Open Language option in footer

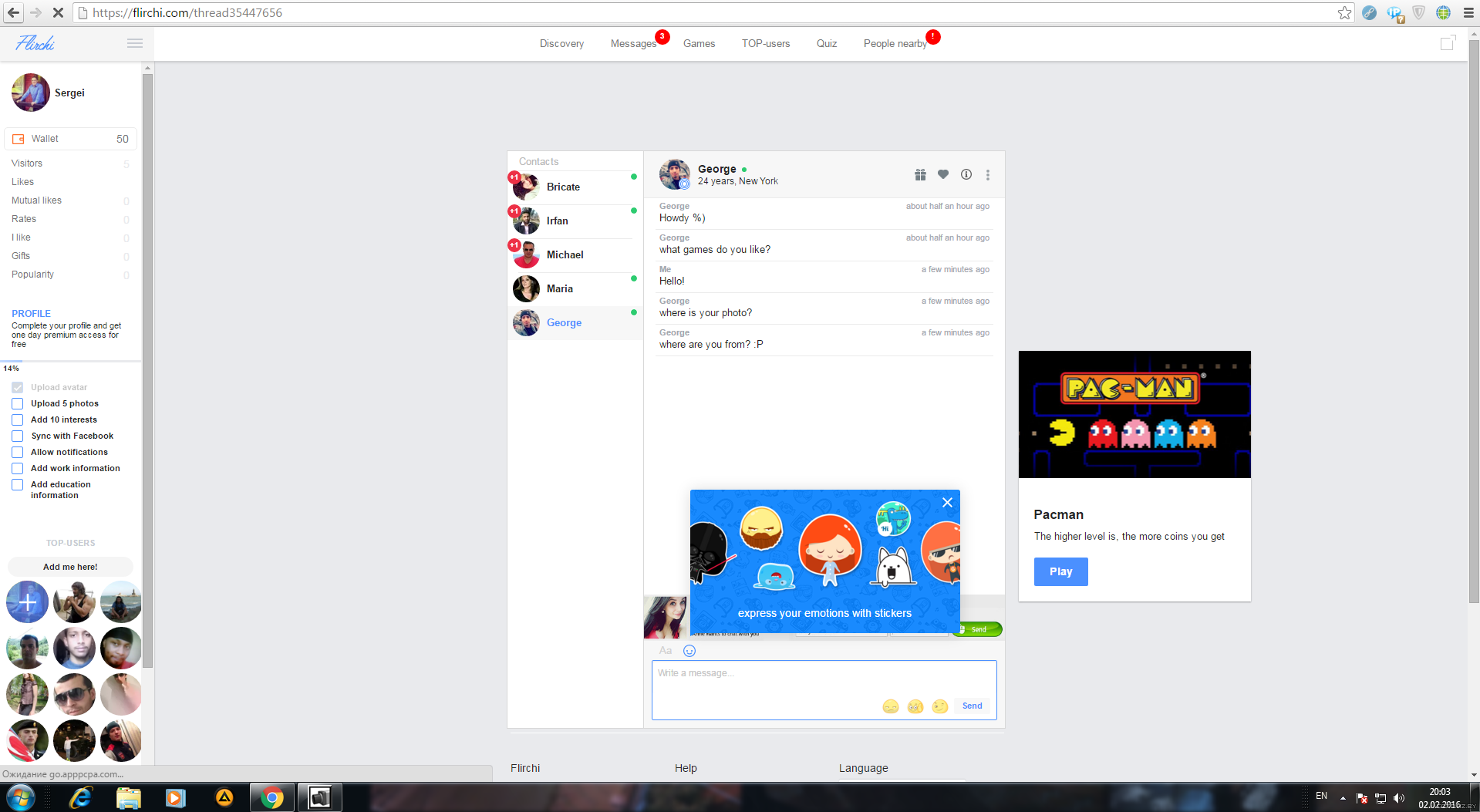click(863, 768)
